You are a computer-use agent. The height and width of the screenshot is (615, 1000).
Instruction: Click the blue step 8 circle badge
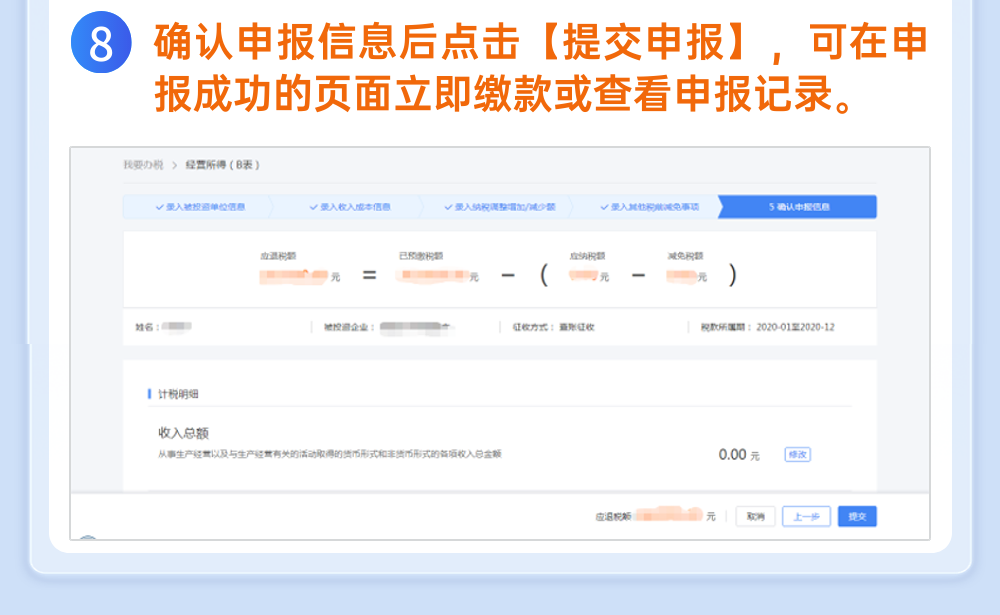pyautogui.click(x=101, y=44)
